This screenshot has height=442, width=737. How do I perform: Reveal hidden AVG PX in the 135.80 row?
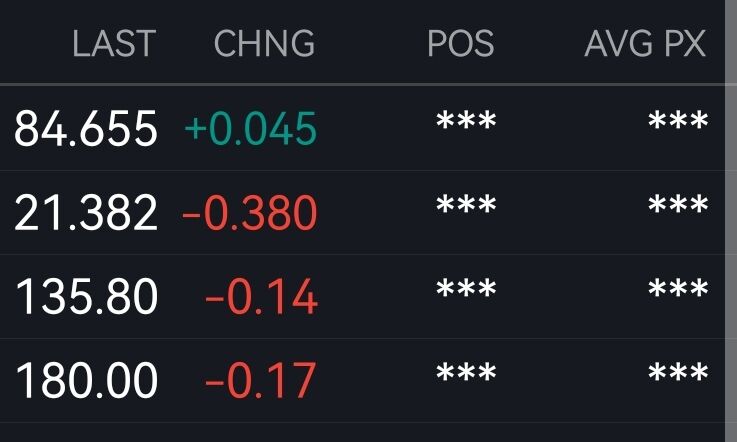pos(678,288)
